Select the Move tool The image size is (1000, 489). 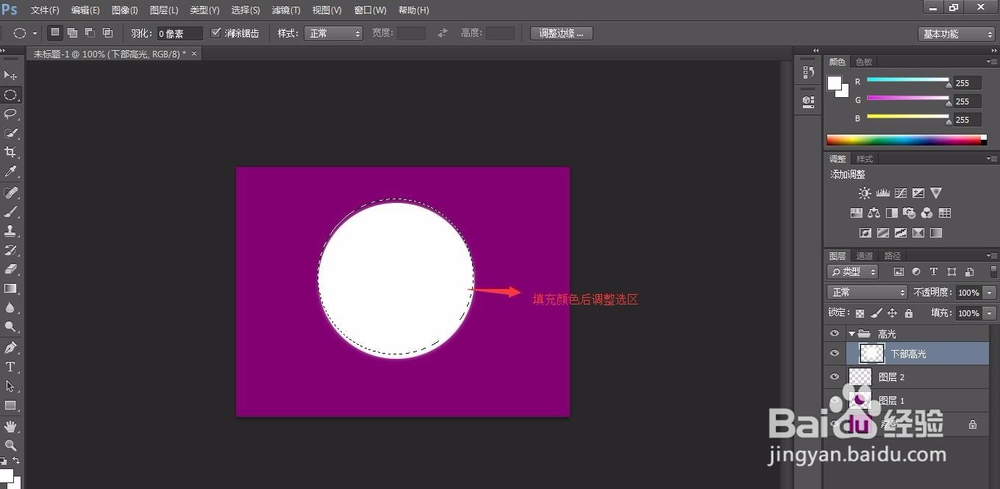[10, 75]
